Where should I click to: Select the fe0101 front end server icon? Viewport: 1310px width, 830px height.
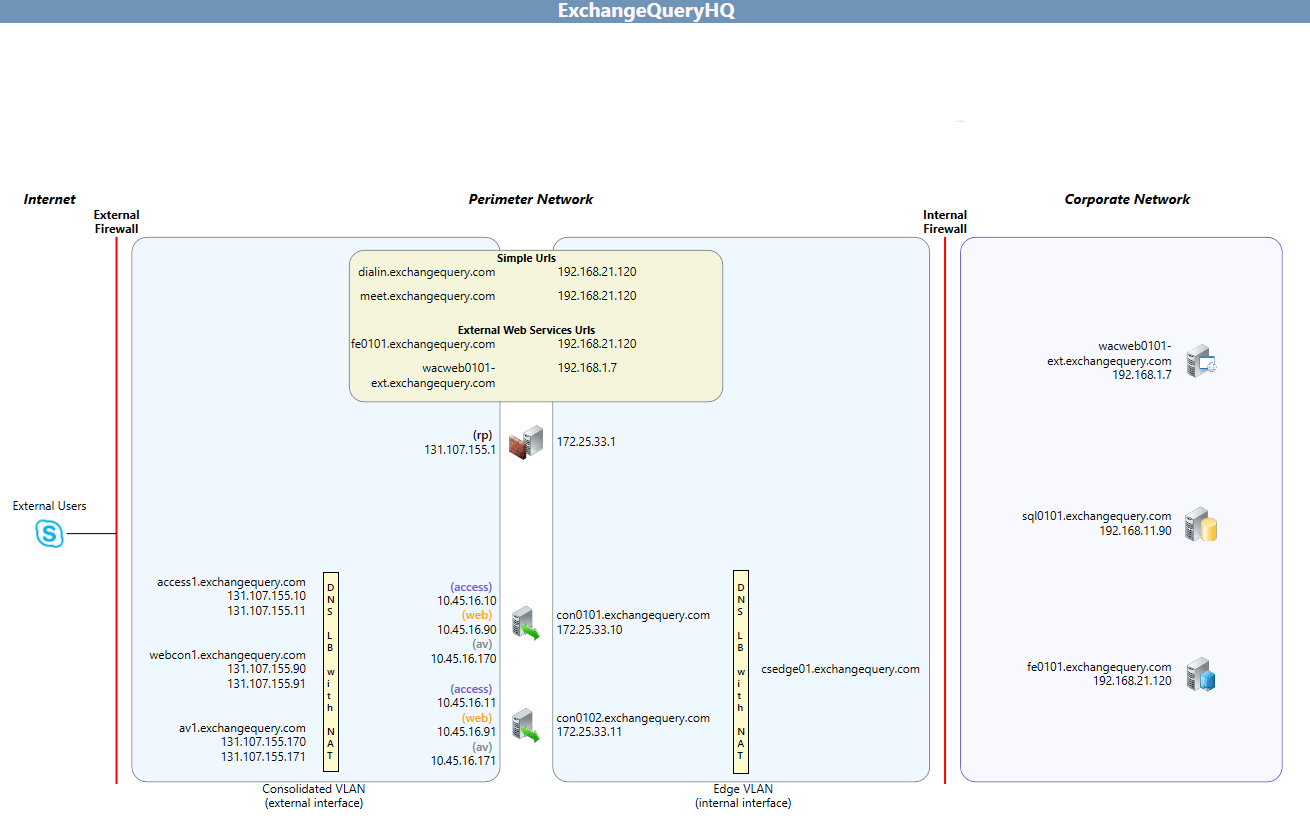pyautogui.click(x=1200, y=674)
